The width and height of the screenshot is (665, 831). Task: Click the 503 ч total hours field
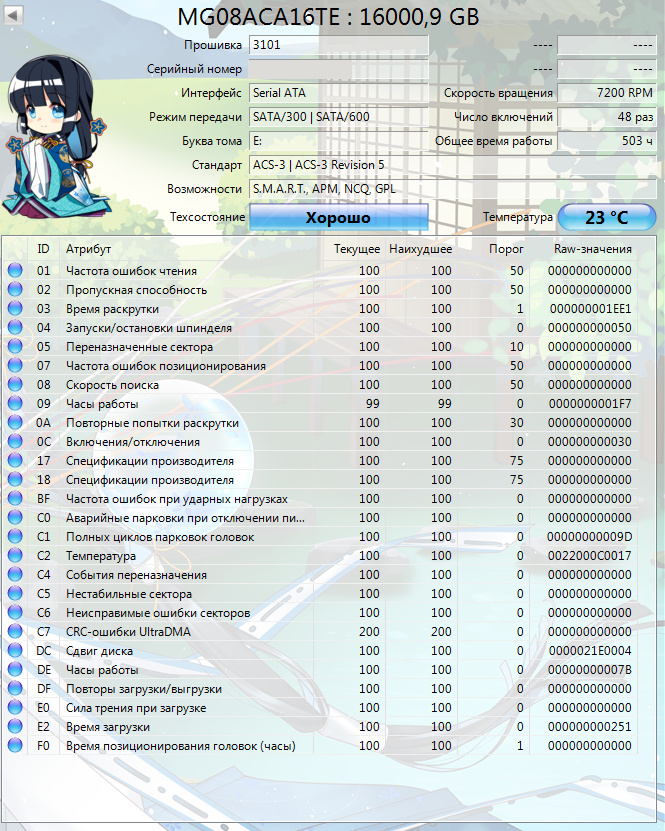[607, 141]
